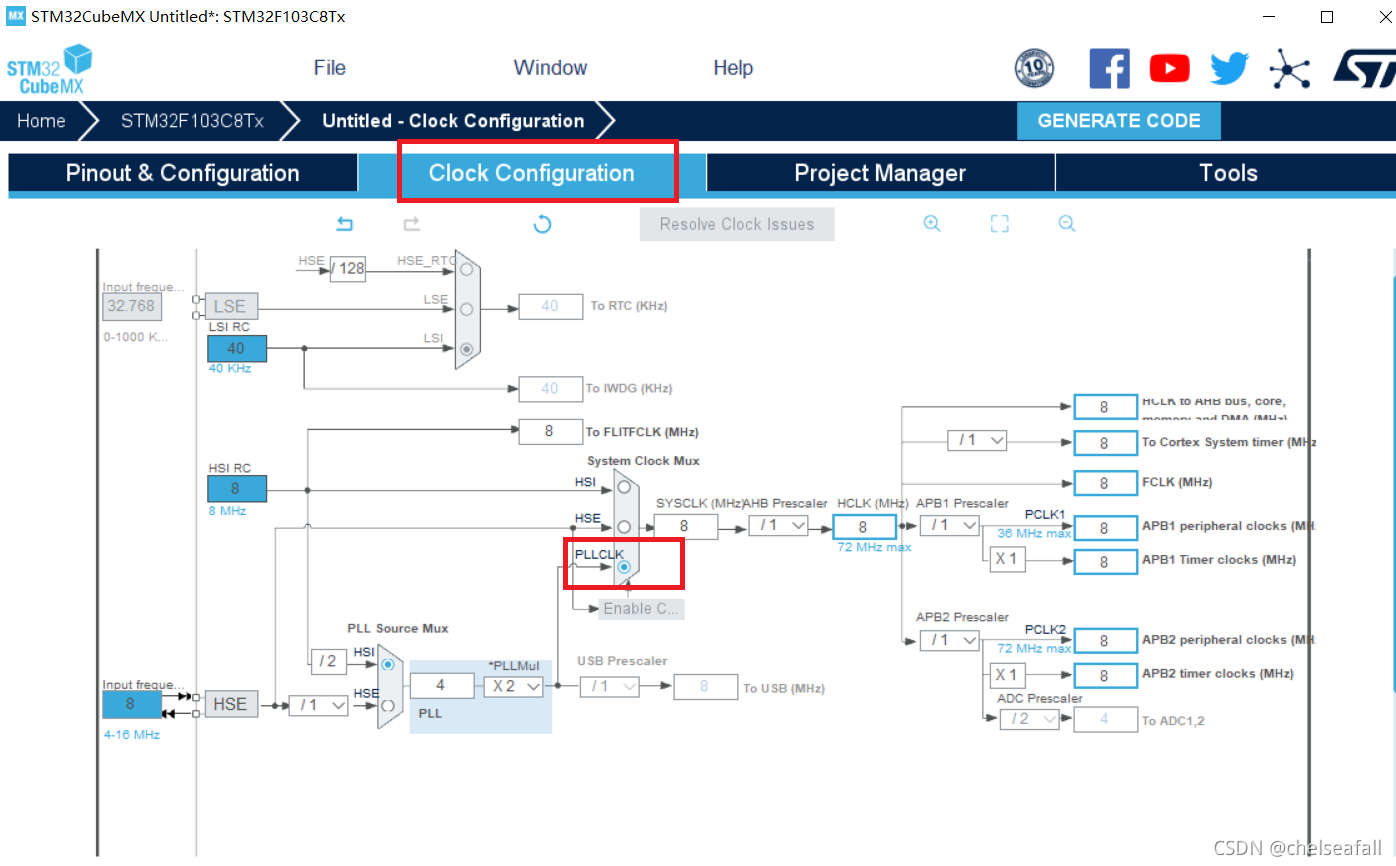The height and width of the screenshot is (866, 1396).
Task: Click the FCLK (MHz) value box
Action: click(x=1105, y=483)
